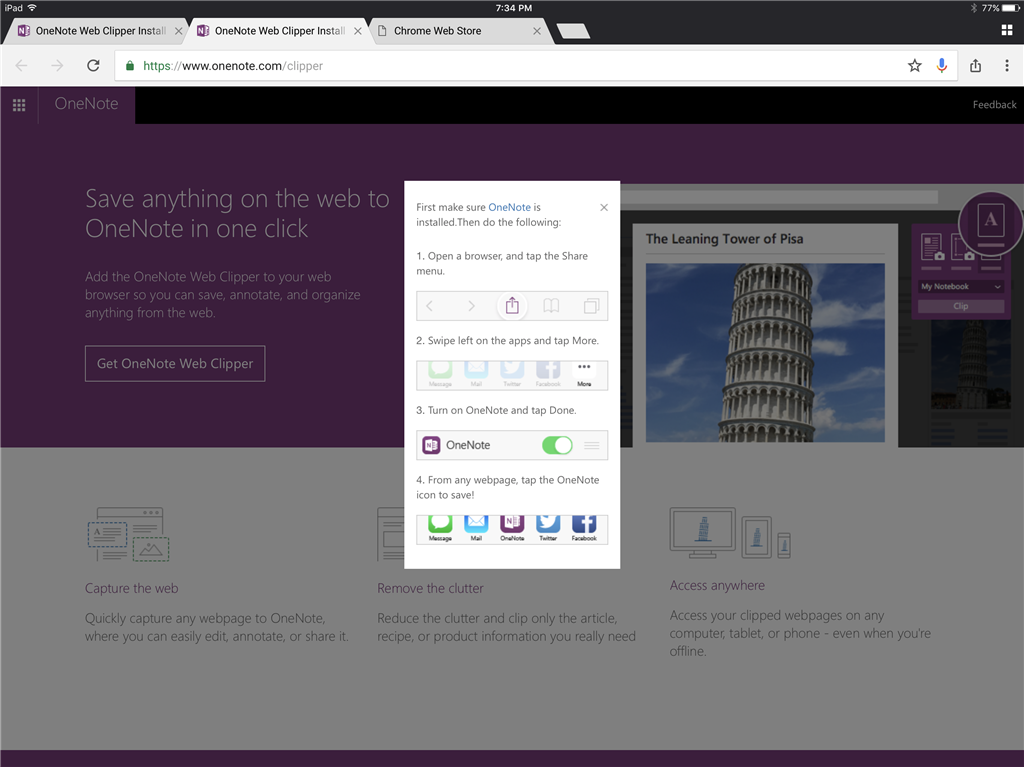Click the full page clip mode icon in preview
1024x767 pixels.
pos(932,248)
